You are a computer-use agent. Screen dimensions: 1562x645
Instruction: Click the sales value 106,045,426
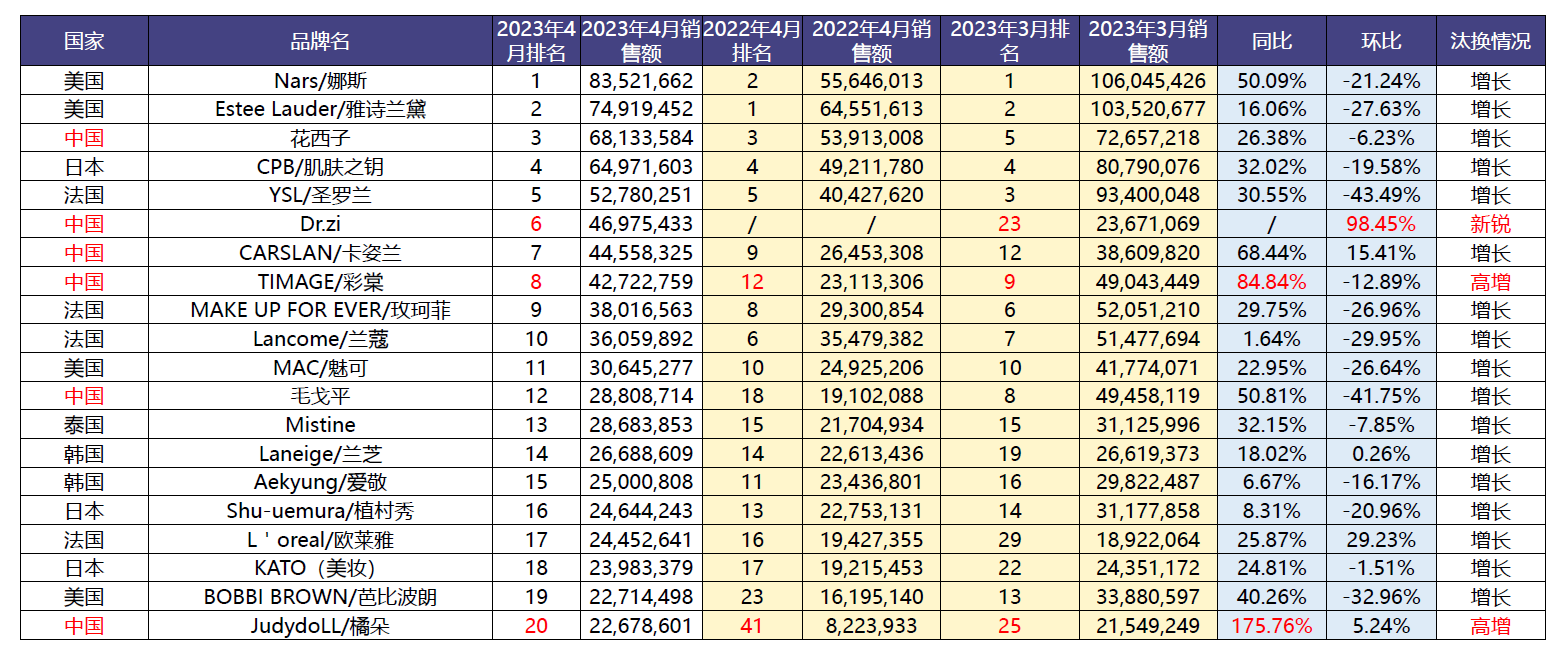click(1148, 81)
